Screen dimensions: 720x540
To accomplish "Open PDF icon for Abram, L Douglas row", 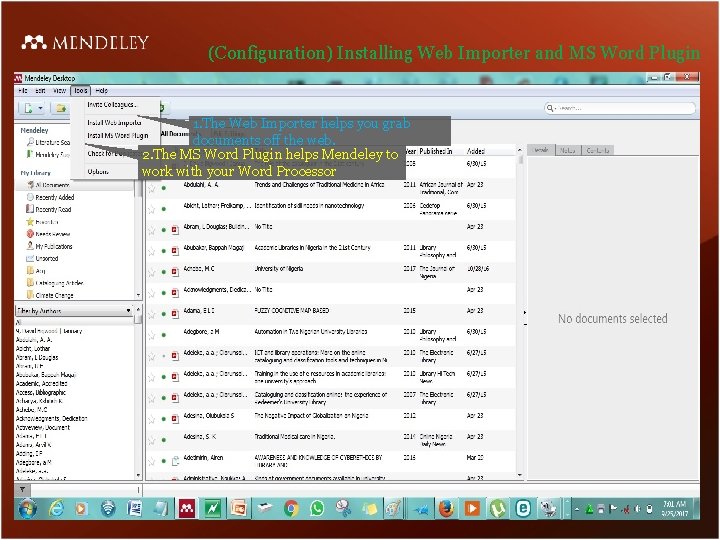I will pos(175,230).
